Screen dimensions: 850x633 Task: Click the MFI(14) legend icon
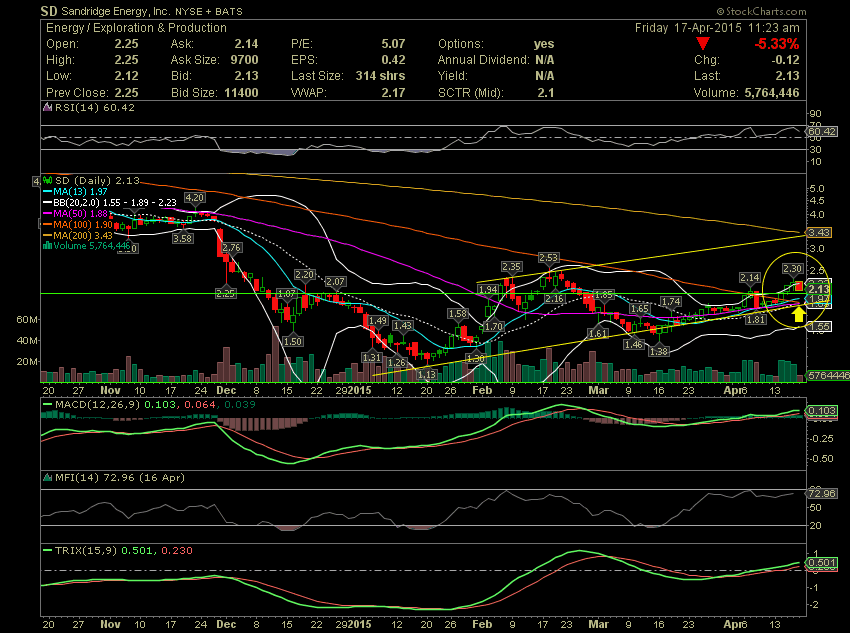click(x=48, y=477)
